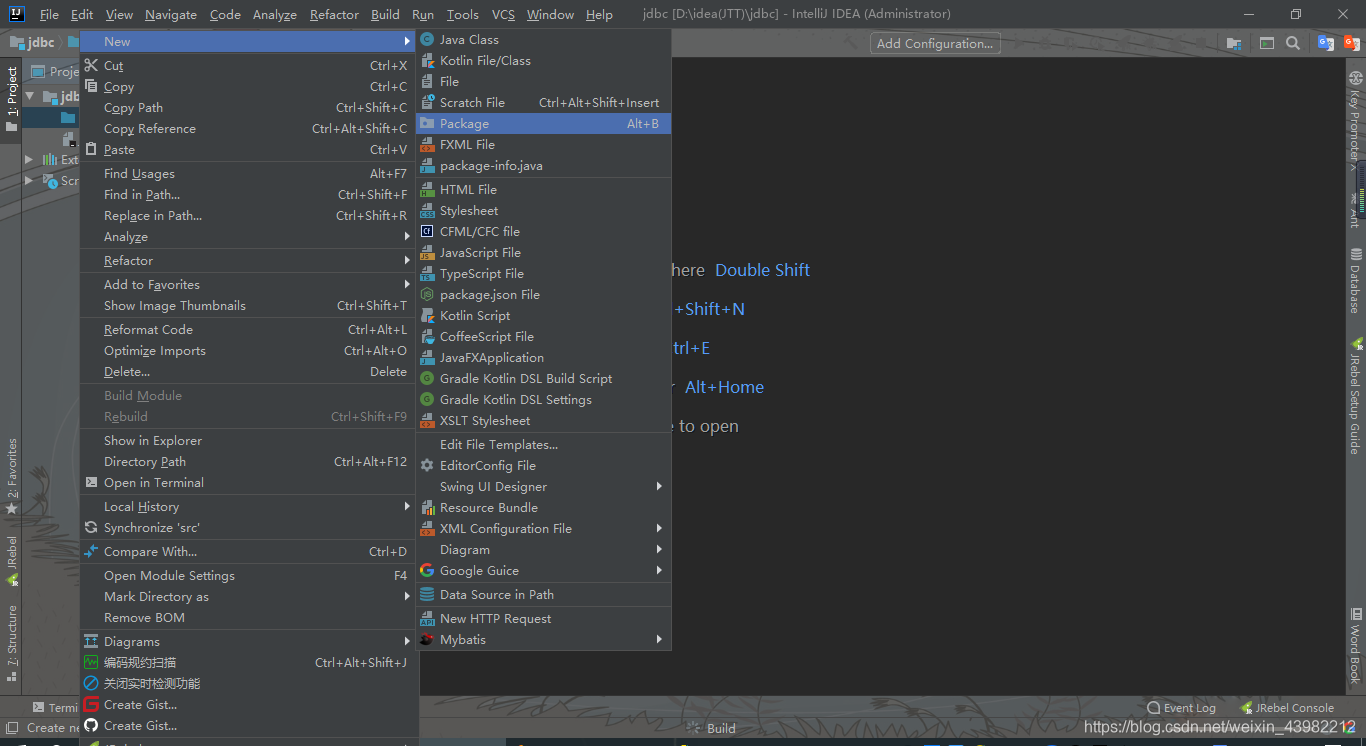
Task: Choose Reformat Code
Action: pyautogui.click(x=249, y=329)
